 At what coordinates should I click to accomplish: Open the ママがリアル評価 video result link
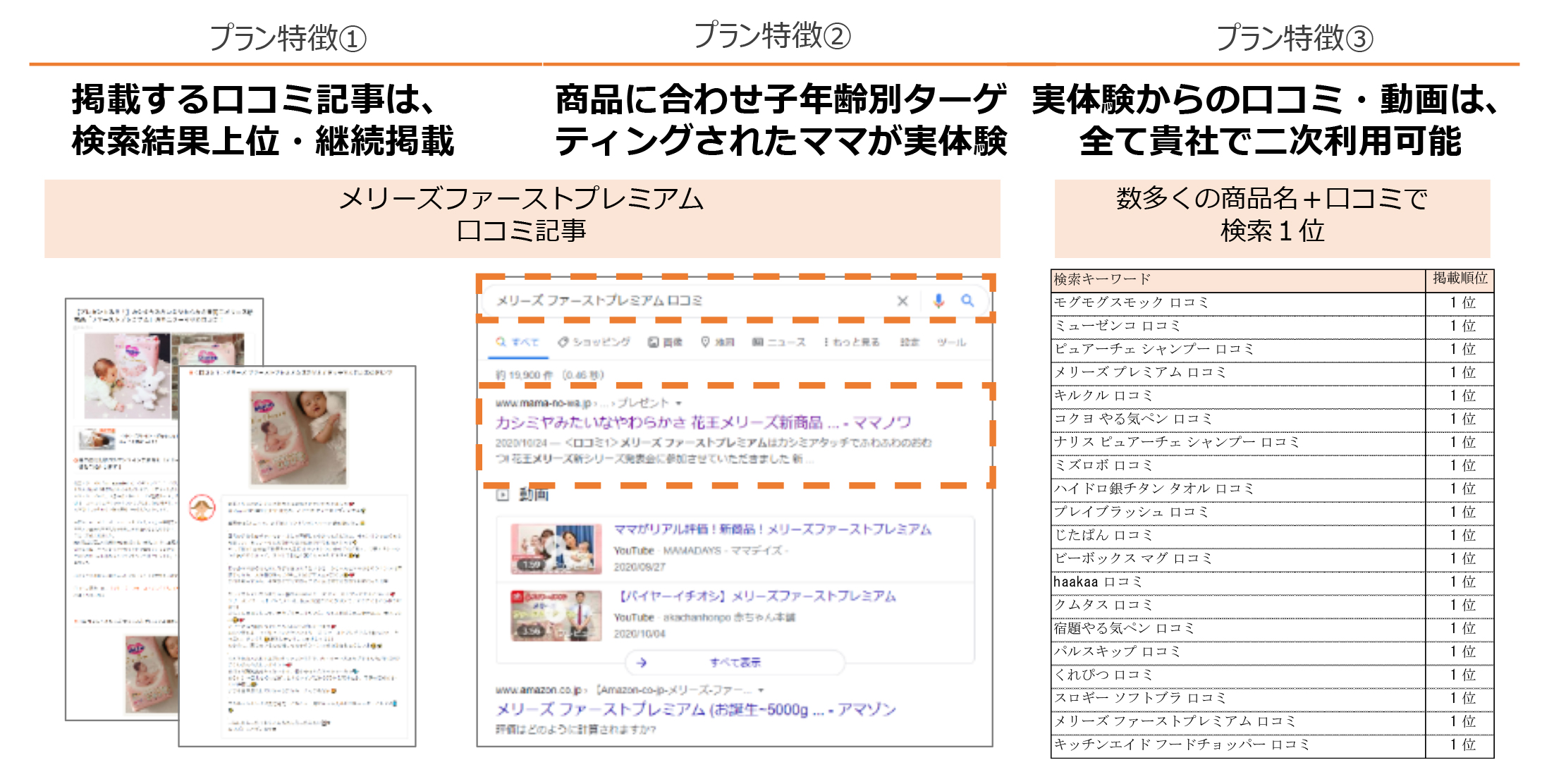[x=772, y=529]
